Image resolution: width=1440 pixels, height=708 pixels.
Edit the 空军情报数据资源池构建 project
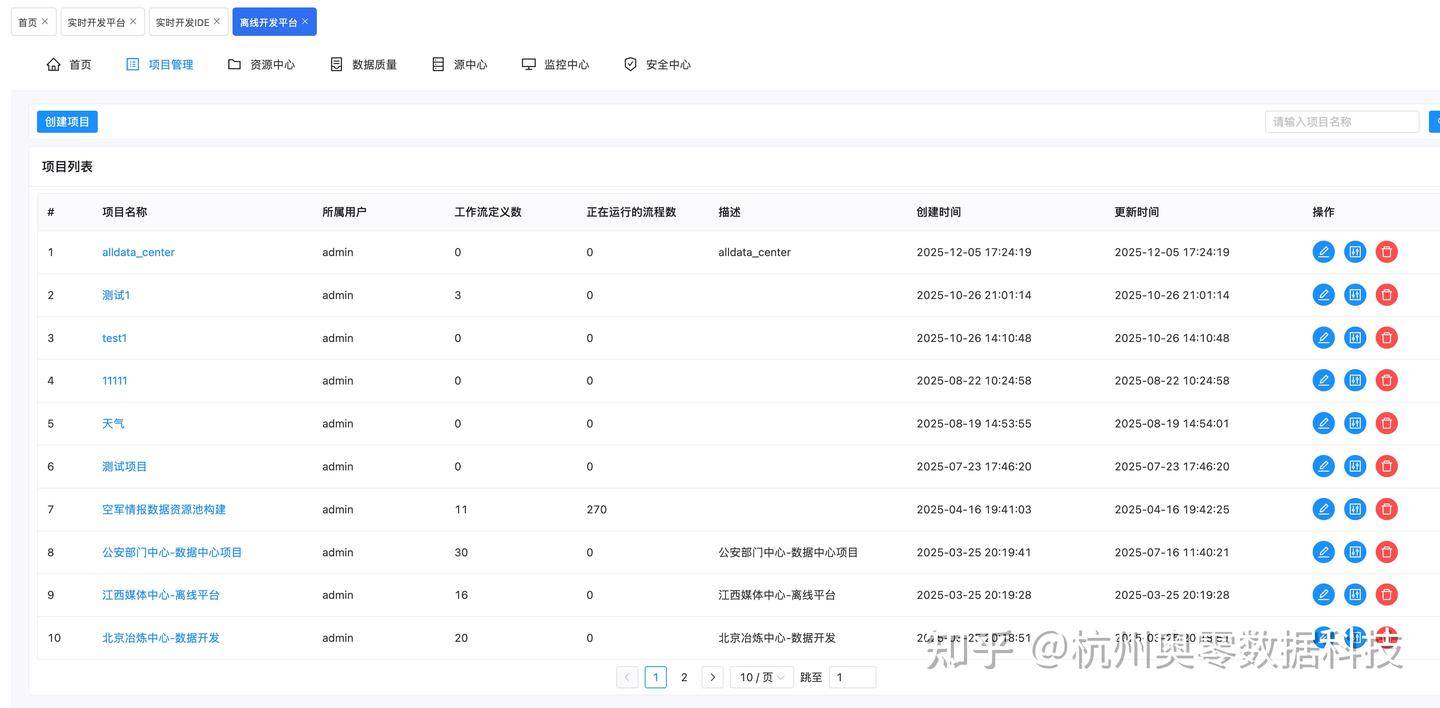[x=1323, y=509]
